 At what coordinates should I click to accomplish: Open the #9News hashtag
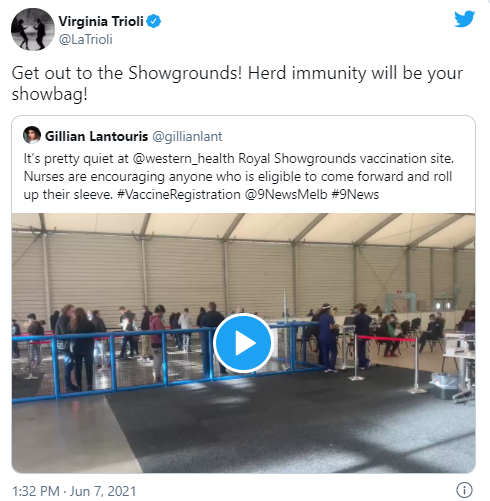tap(355, 194)
